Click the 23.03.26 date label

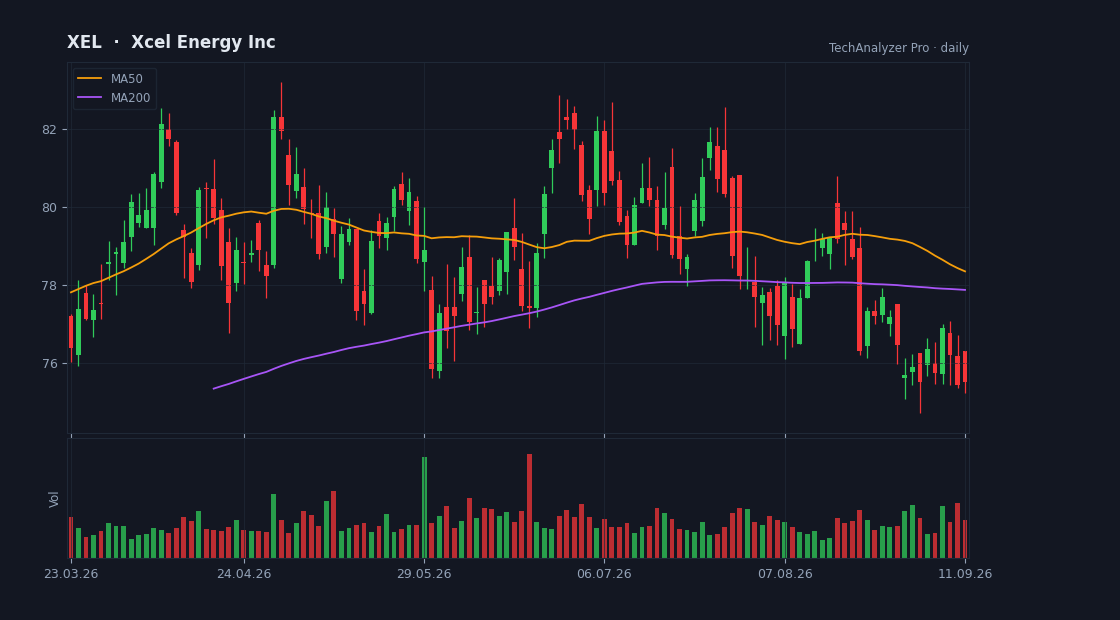(x=71, y=574)
